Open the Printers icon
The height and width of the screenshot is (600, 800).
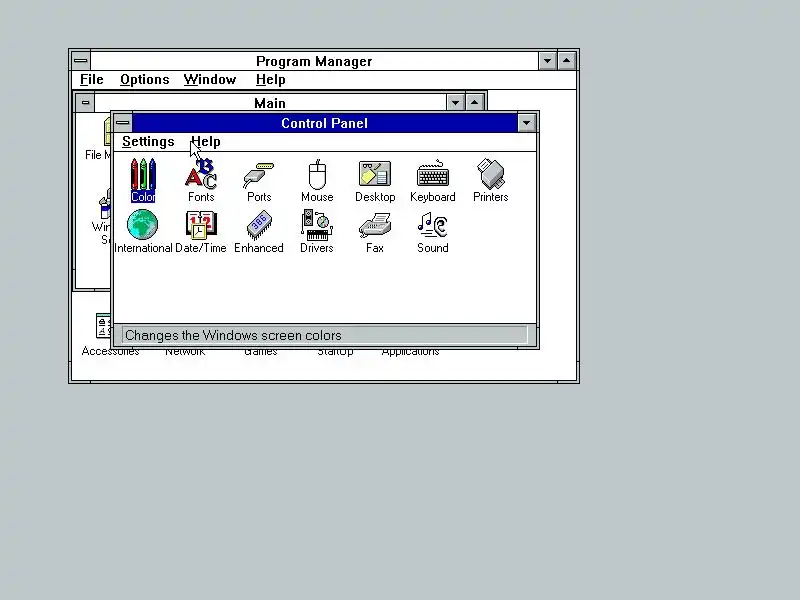click(490, 180)
